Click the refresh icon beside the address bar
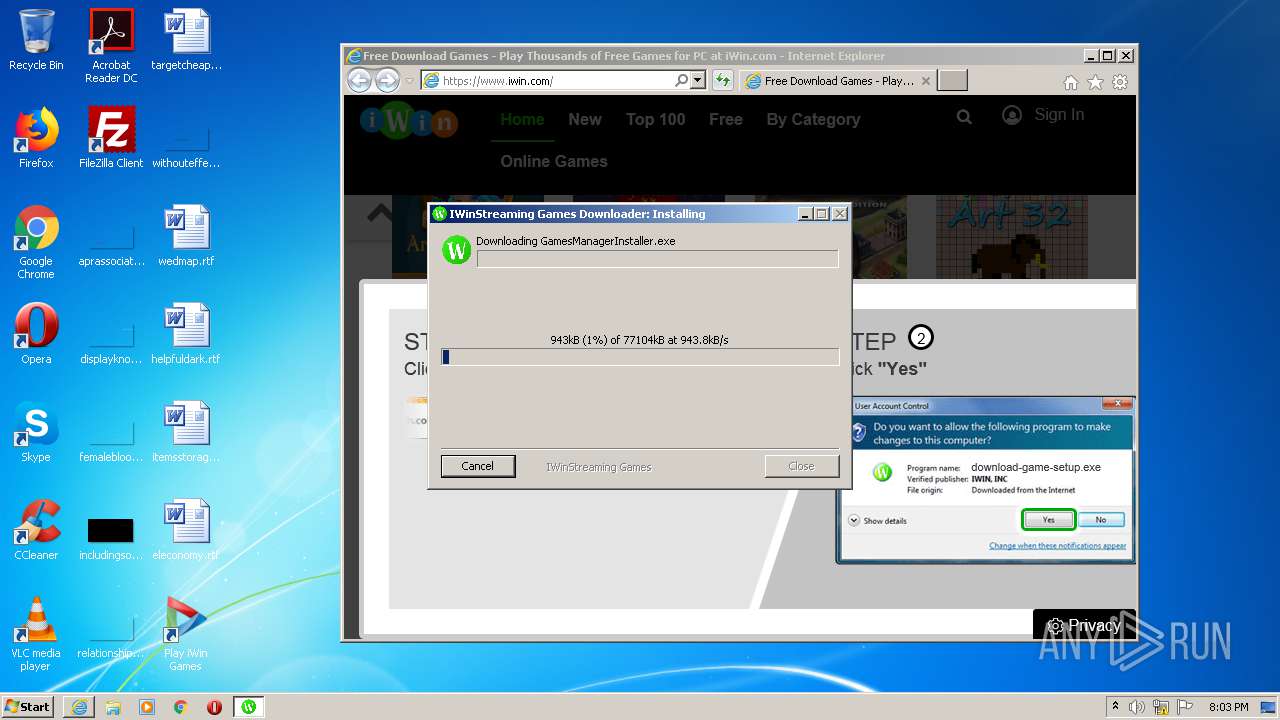Image resolution: width=1280 pixels, height=720 pixels. 722,81
